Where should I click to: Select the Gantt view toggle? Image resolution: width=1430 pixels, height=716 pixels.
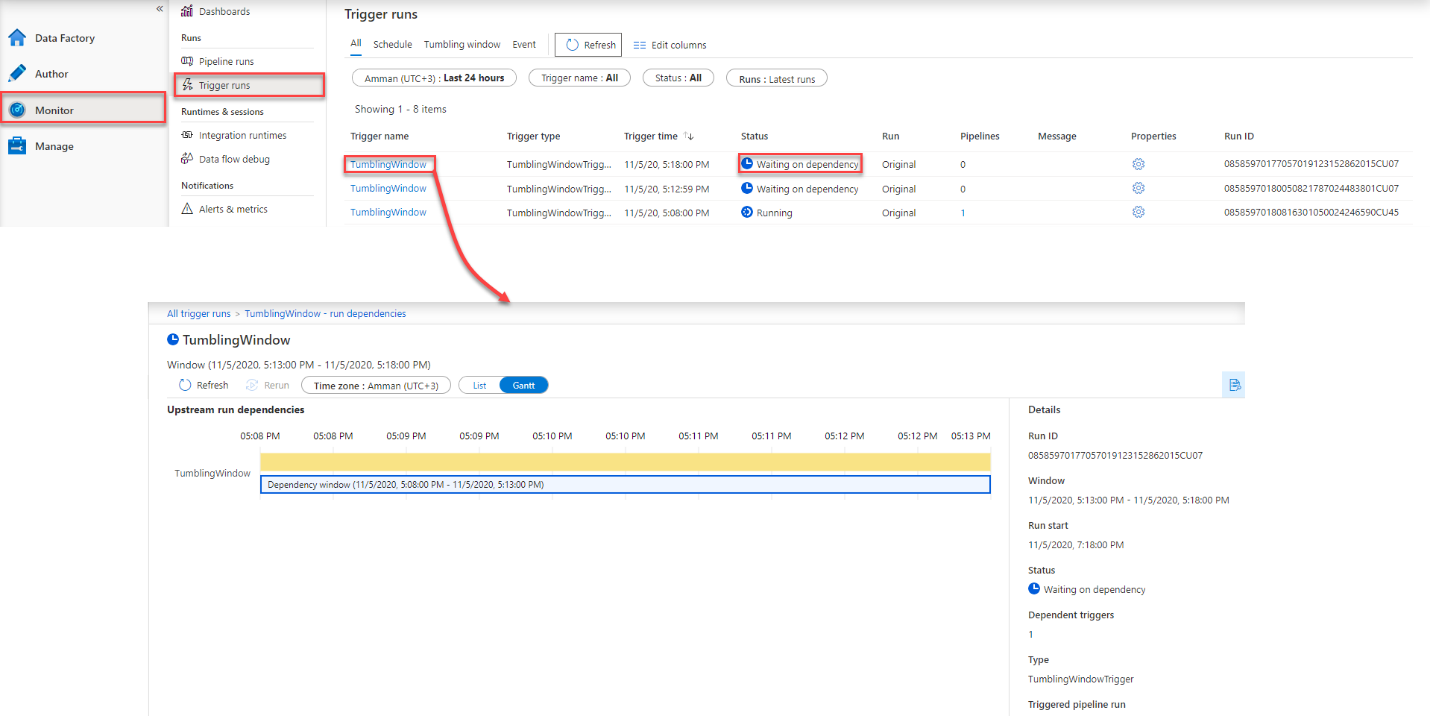click(x=524, y=385)
